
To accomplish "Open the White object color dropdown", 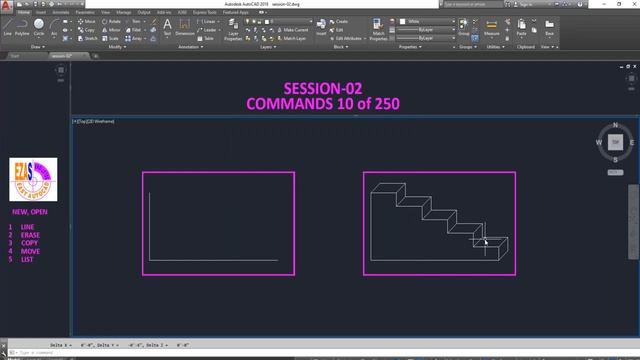I will pos(426,21).
